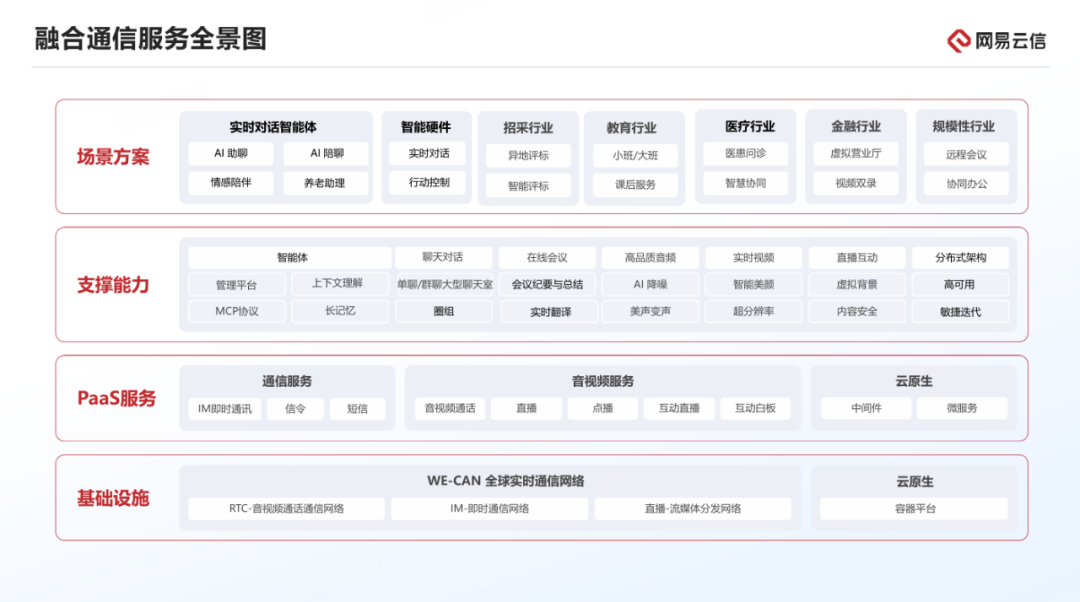Image resolution: width=1080 pixels, height=602 pixels.
Task: Click the AI 陪聊 cell
Action: click(x=326, y=154)
